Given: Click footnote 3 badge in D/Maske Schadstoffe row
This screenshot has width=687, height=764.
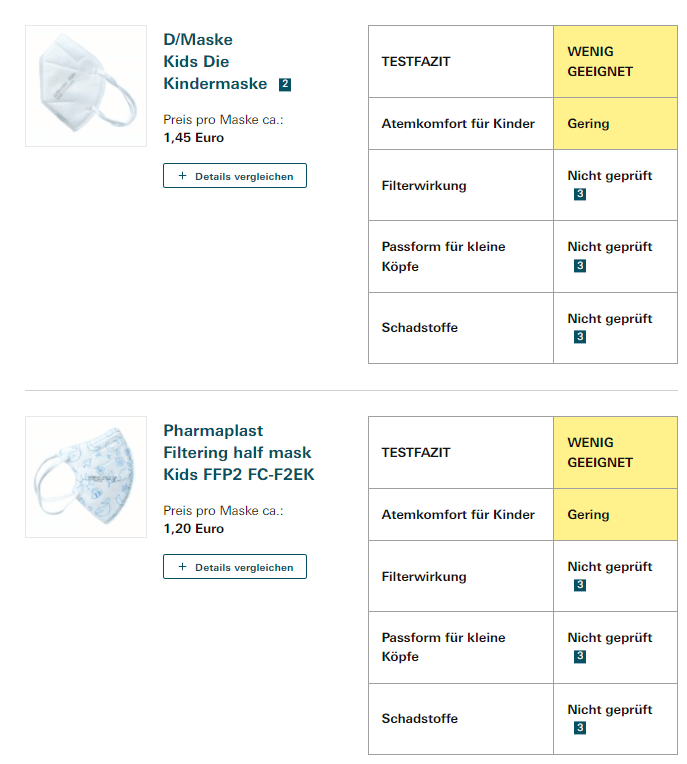Looking at the screenshot, I should [x=580, y=337].
